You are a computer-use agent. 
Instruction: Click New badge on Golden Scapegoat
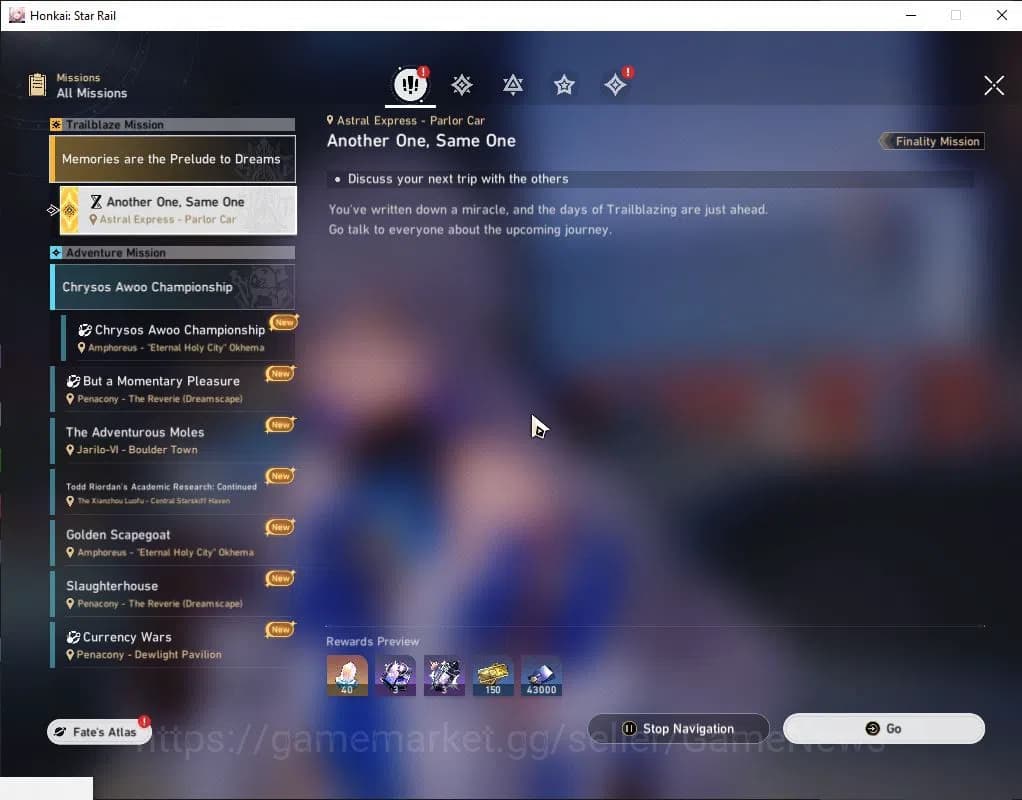tap(280, 527)
